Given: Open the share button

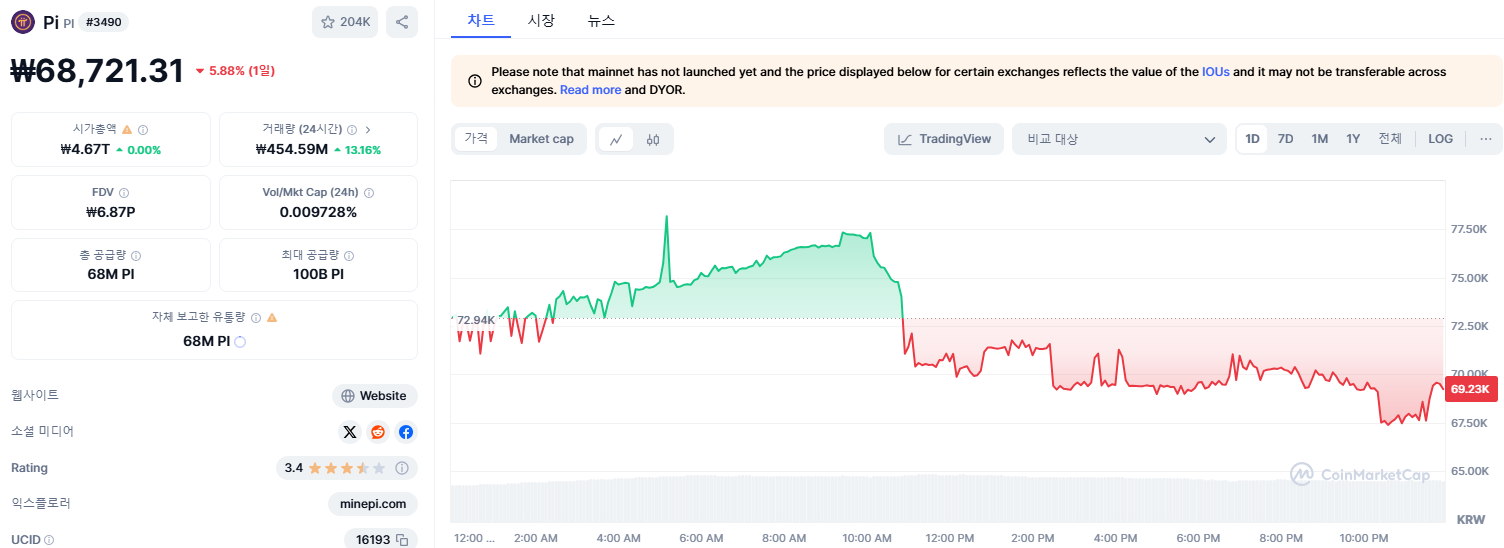Looking at the screenshot, I should [402, 22].
